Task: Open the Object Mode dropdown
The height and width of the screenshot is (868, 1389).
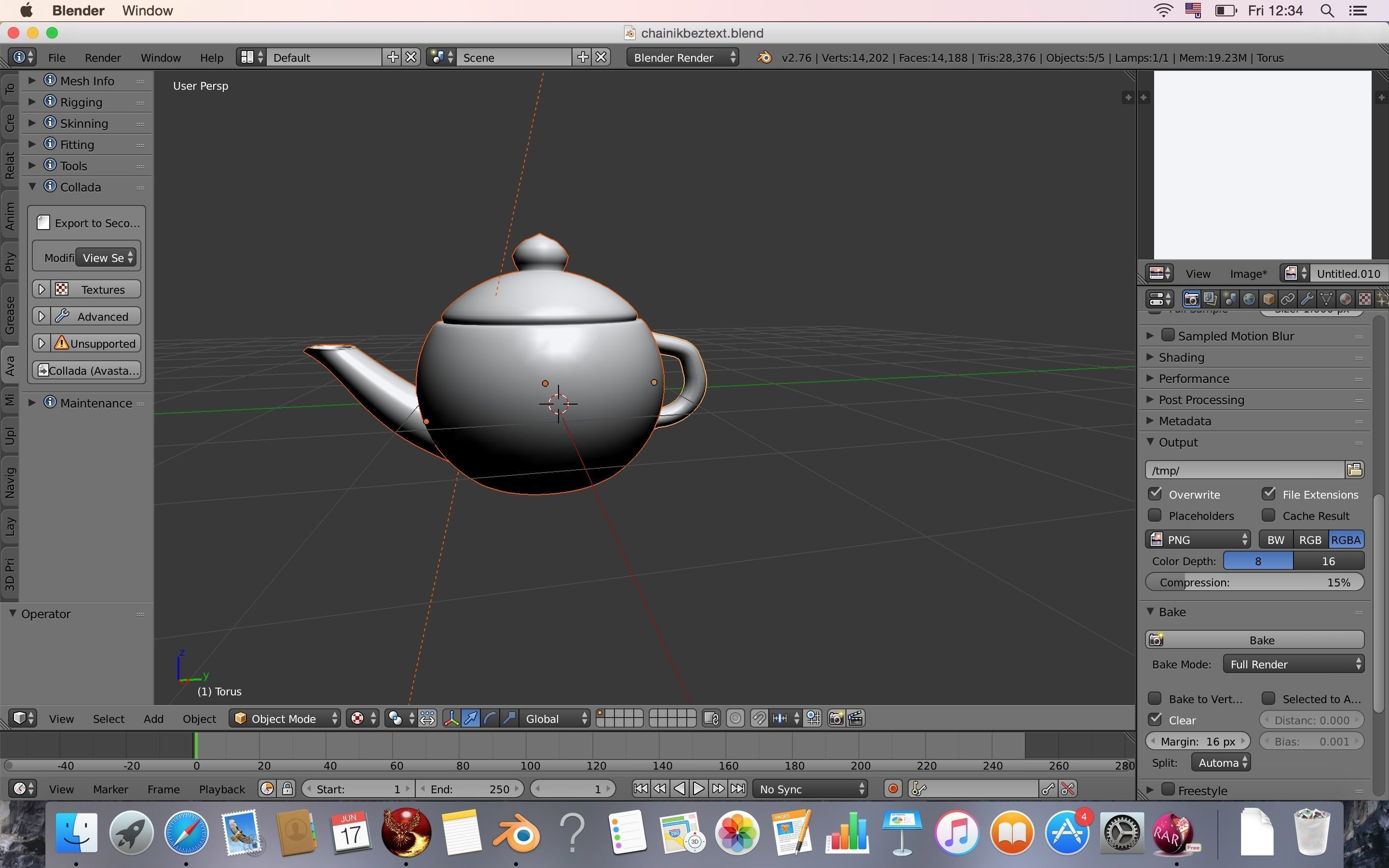Action: click(285, 718)
